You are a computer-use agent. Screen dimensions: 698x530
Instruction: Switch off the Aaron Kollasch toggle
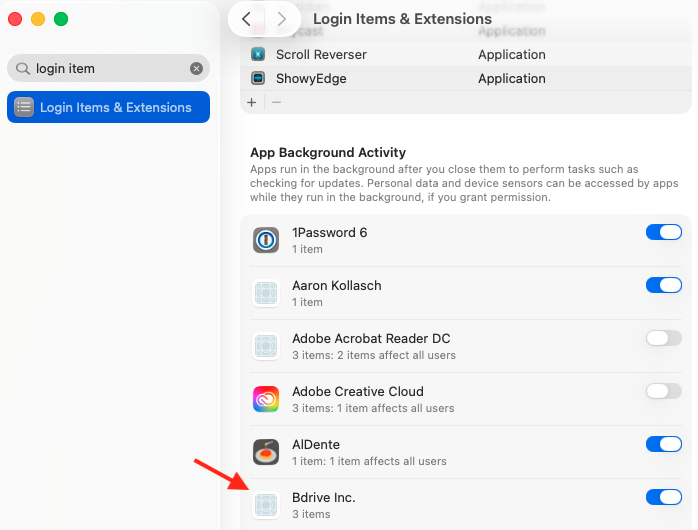coord(663,285)
